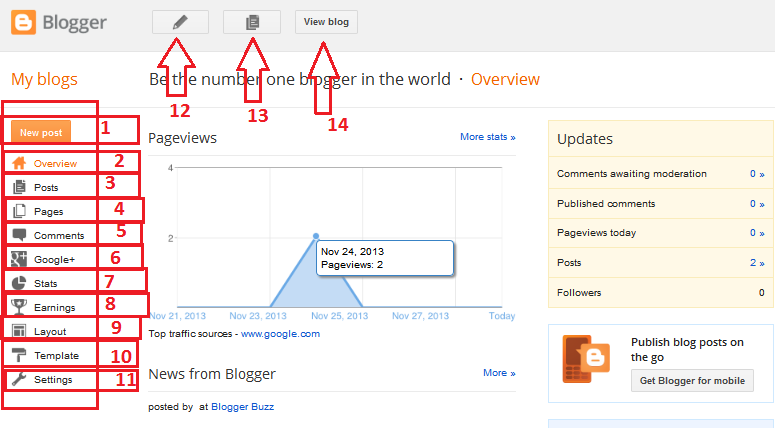Click the documents icon beside Posts
This screenshot has width=775, height=428.
[x=19, y=187]
